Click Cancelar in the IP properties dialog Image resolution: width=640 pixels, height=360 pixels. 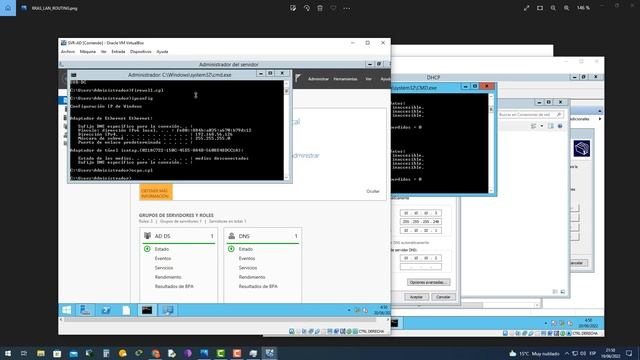point(443,297)
